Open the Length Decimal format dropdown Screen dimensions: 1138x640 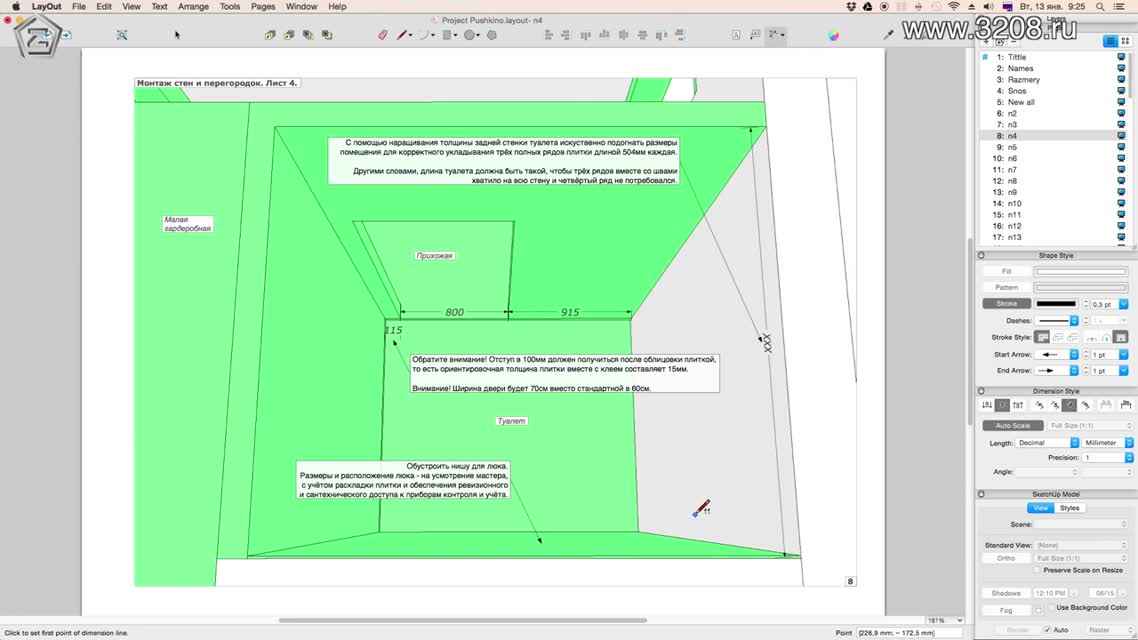point(1047,443)
